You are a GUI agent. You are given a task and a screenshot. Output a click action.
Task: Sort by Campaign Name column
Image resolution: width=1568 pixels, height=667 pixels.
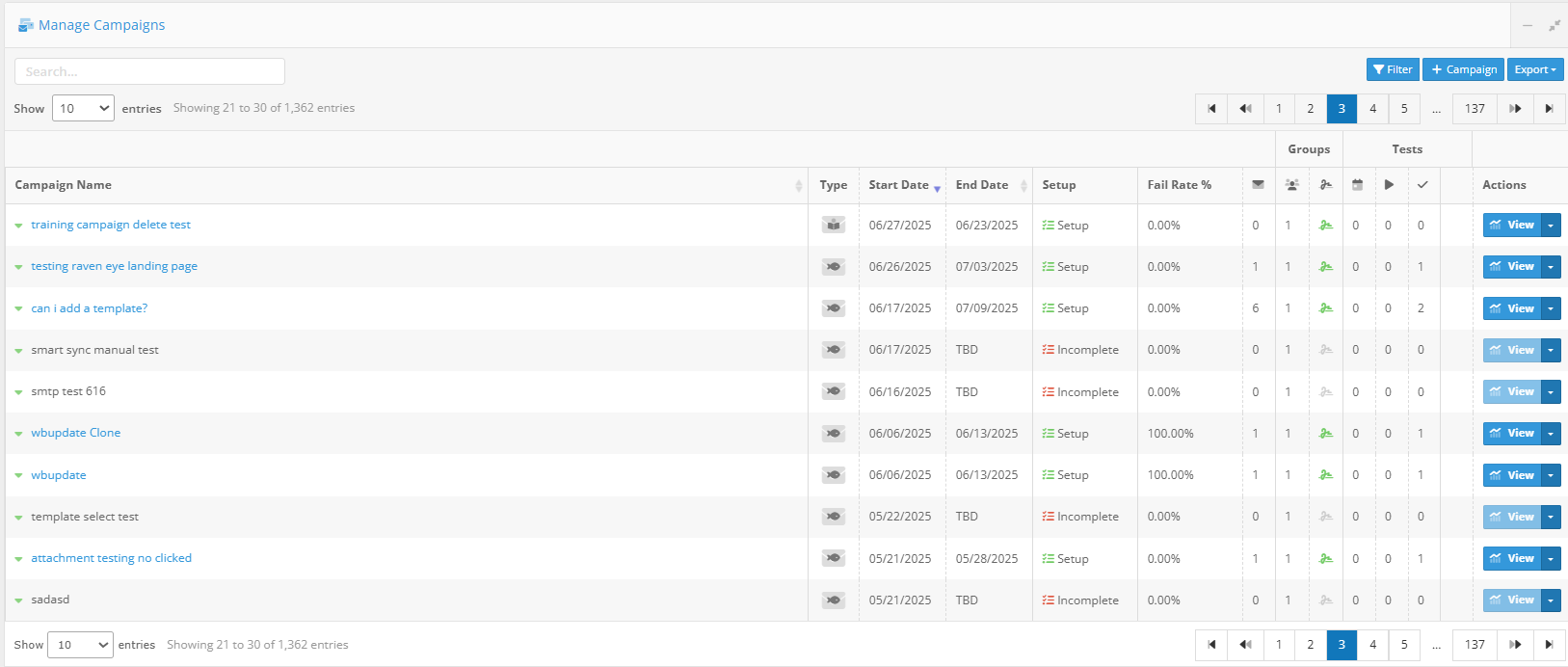point(407,185)
